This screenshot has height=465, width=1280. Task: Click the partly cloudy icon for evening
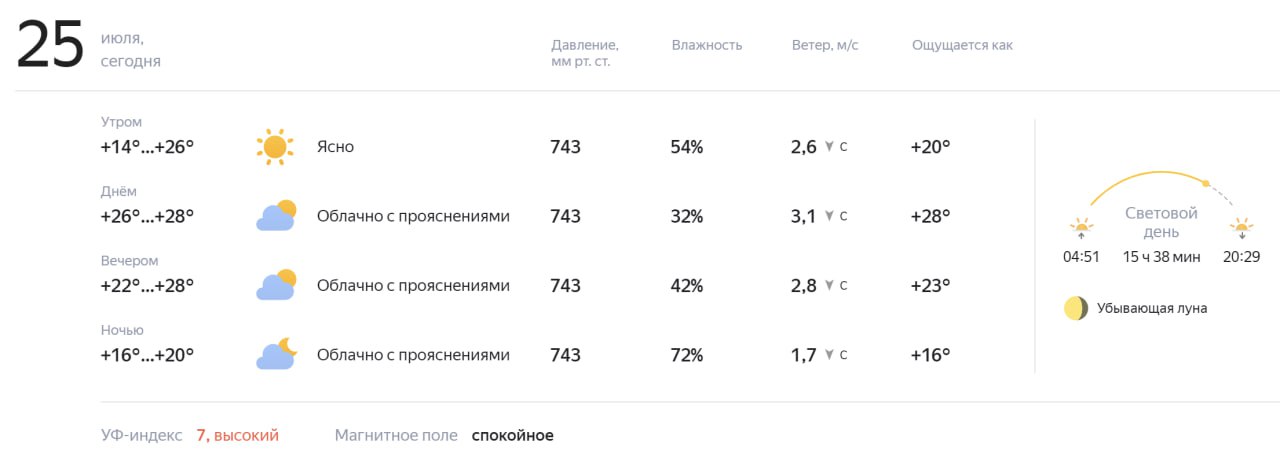276,285
